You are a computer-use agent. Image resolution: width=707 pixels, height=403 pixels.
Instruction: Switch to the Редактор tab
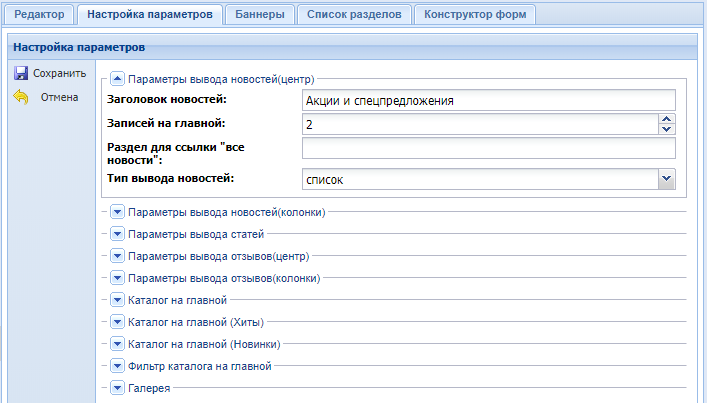coord(39,14)
